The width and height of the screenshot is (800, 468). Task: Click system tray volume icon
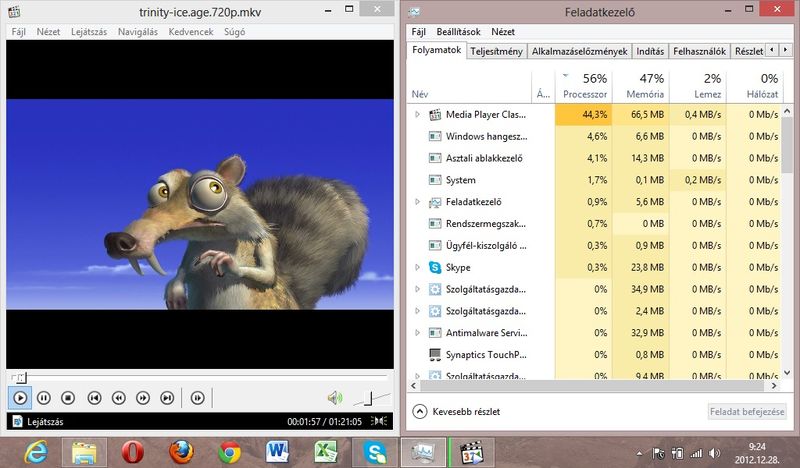pyautogui.click(x=715, y=453)
